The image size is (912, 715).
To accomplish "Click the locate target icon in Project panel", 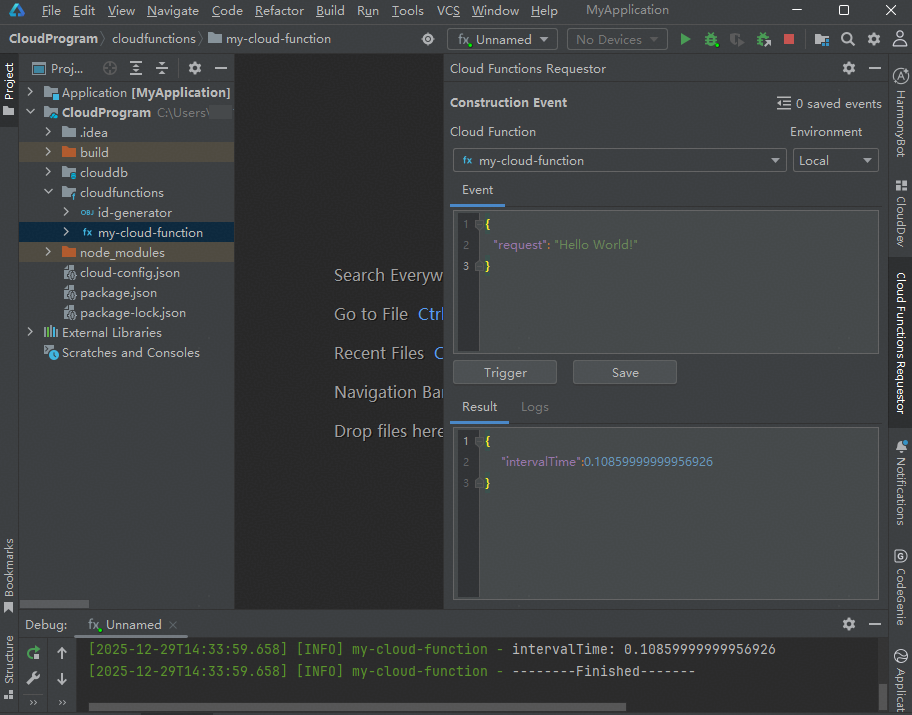I will 110,68.
